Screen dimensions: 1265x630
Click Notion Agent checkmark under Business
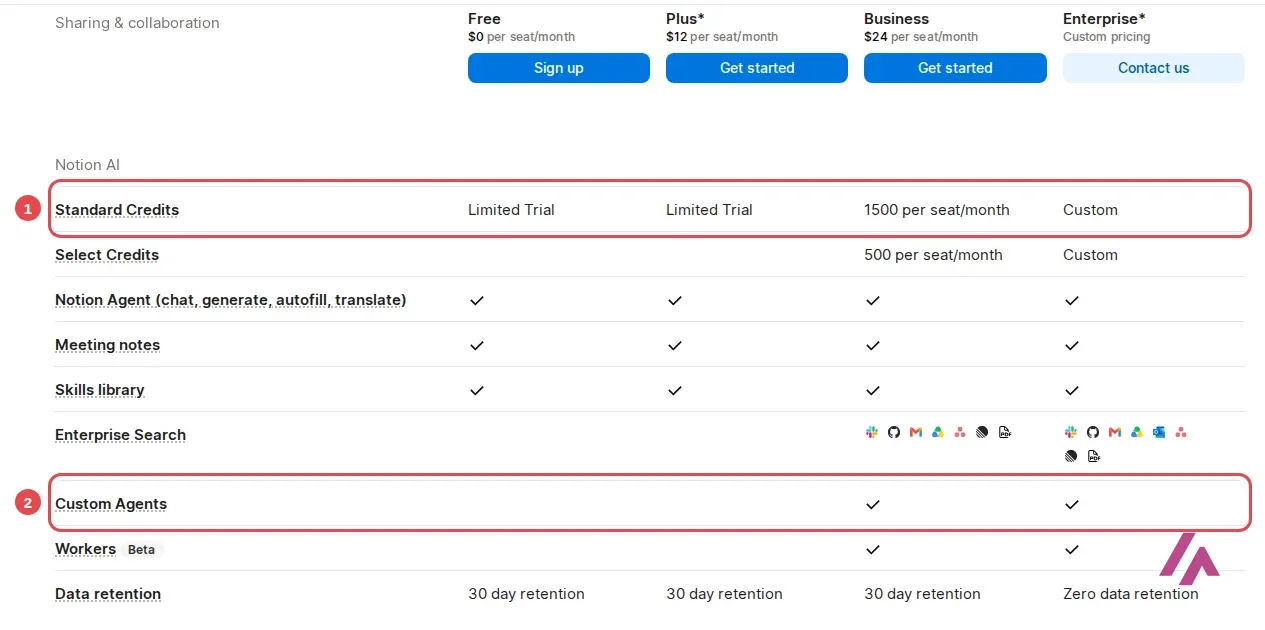873,300
